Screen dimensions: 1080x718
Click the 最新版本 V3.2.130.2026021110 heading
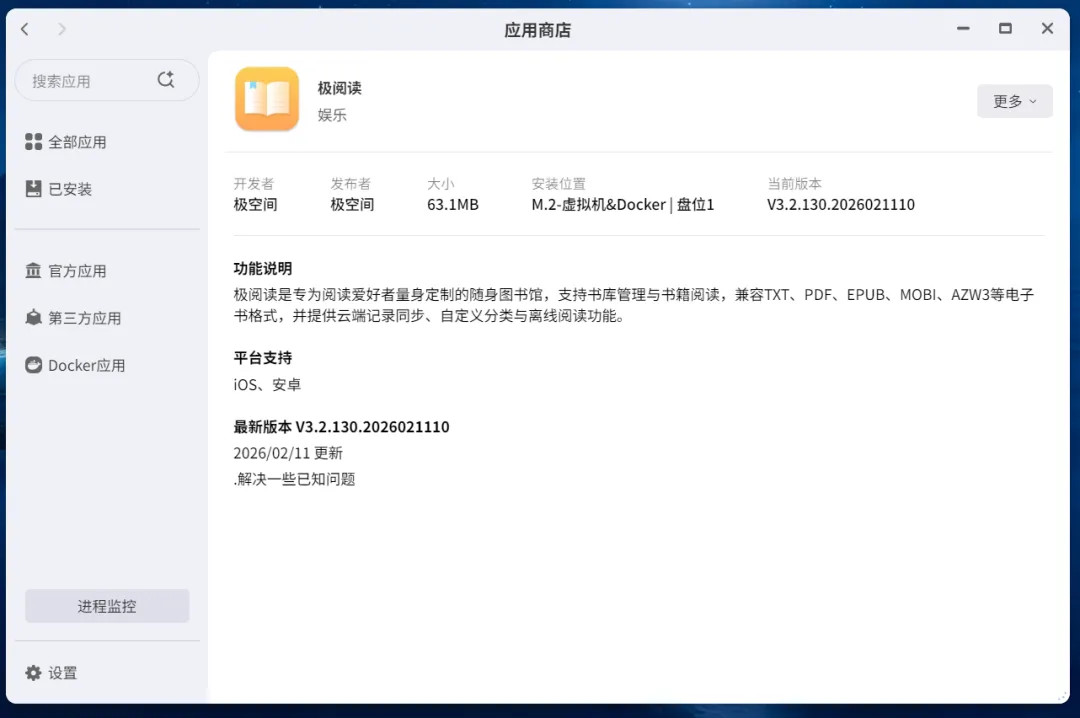tap(341, 427)
